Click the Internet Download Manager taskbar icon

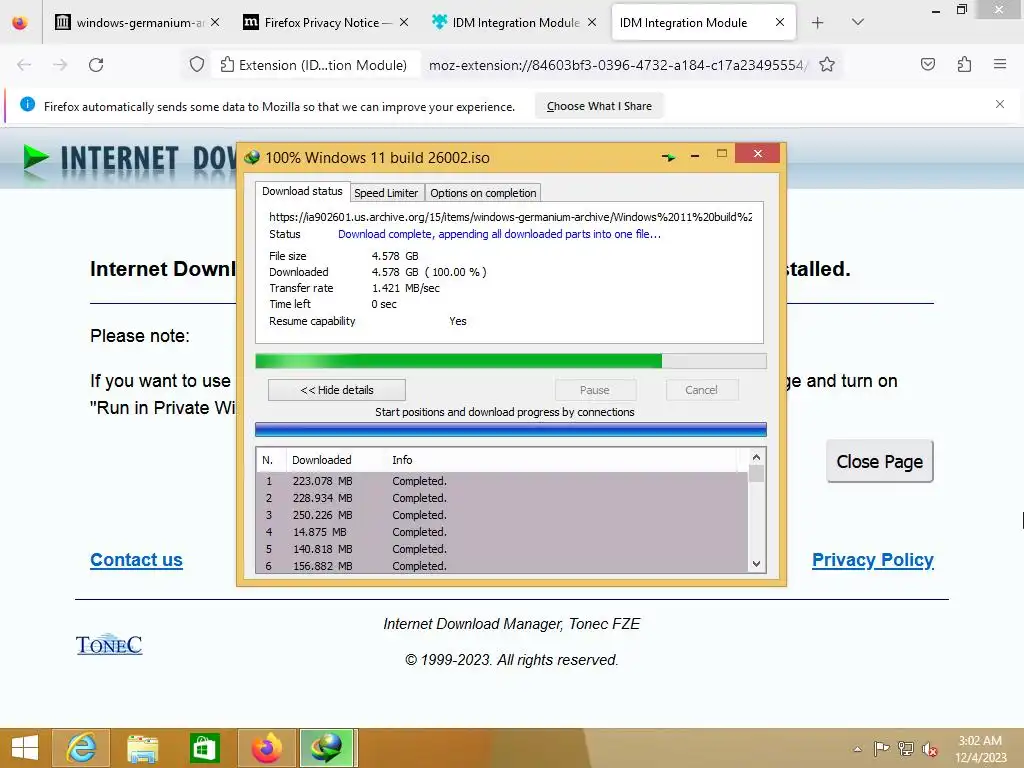point(327,748)
